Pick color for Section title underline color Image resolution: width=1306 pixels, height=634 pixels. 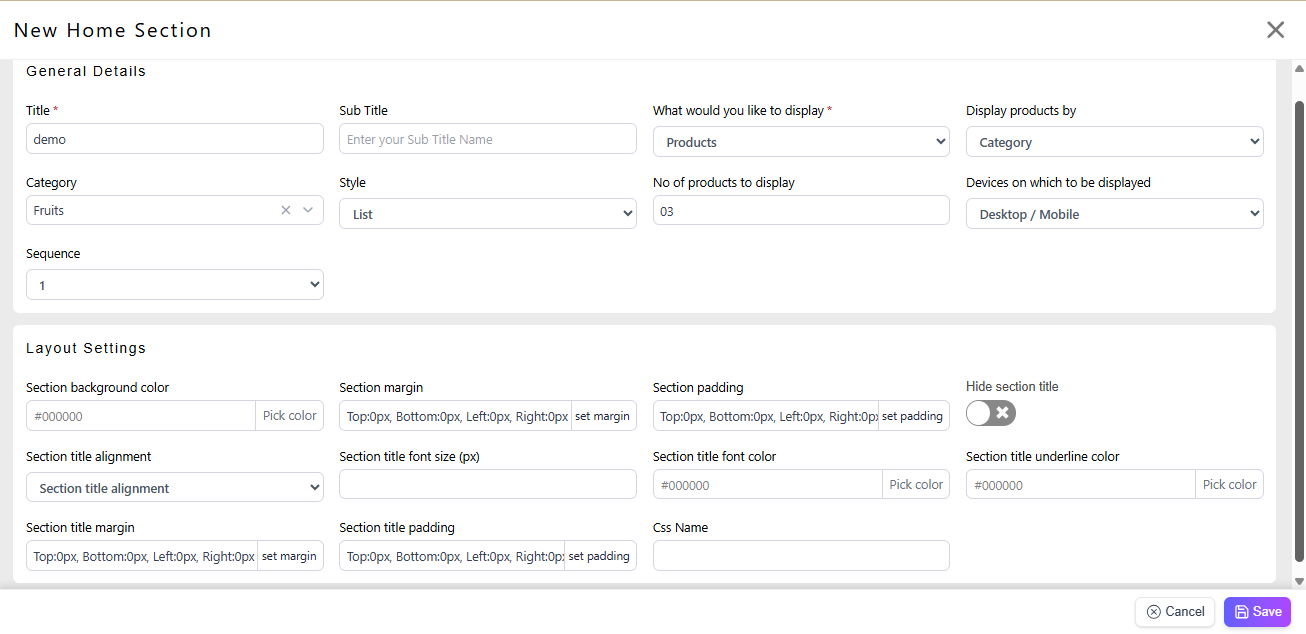pyautogui.click(x=1229, y=485)
